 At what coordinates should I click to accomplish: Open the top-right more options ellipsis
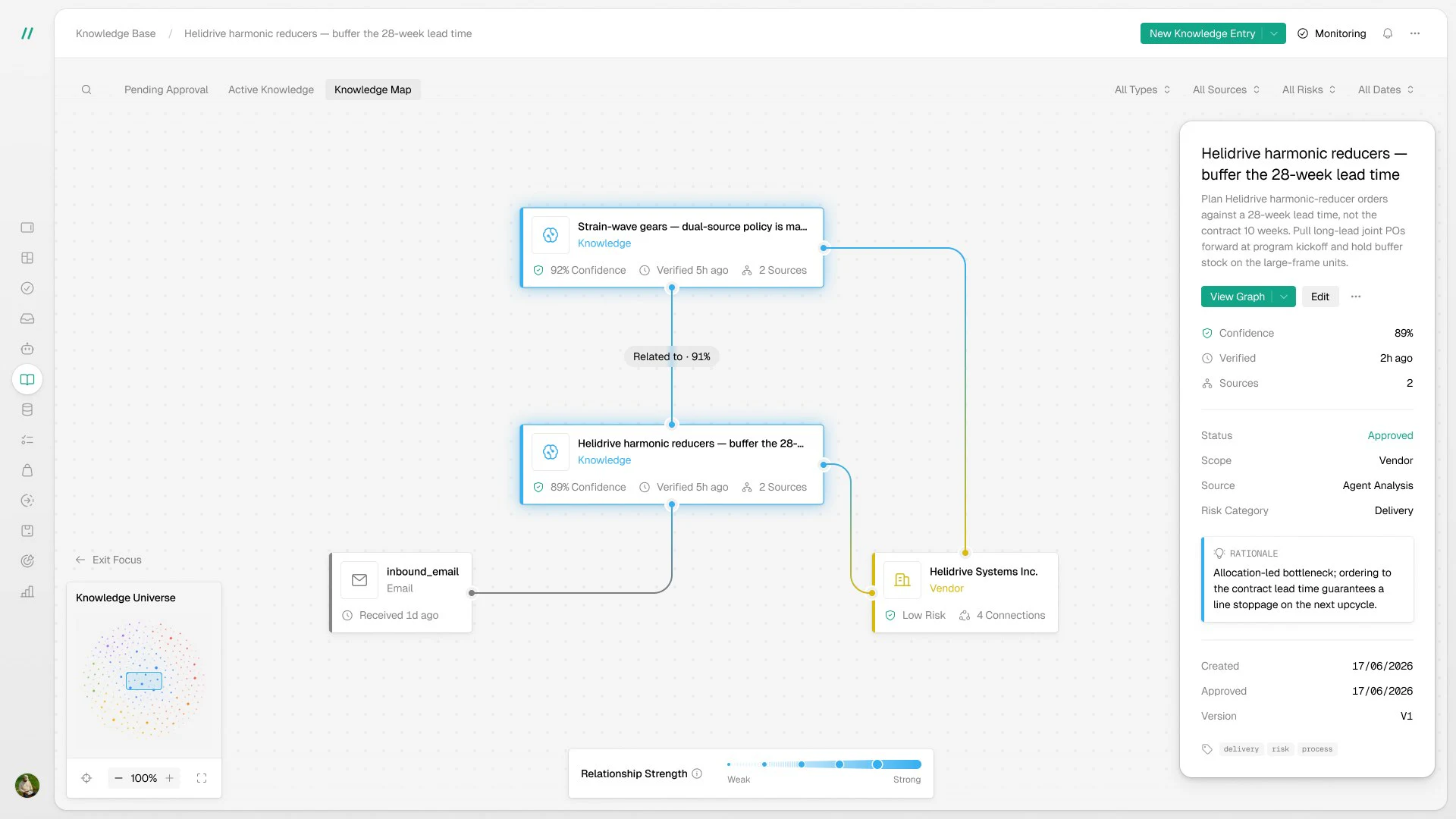[x=1414, y=33]
